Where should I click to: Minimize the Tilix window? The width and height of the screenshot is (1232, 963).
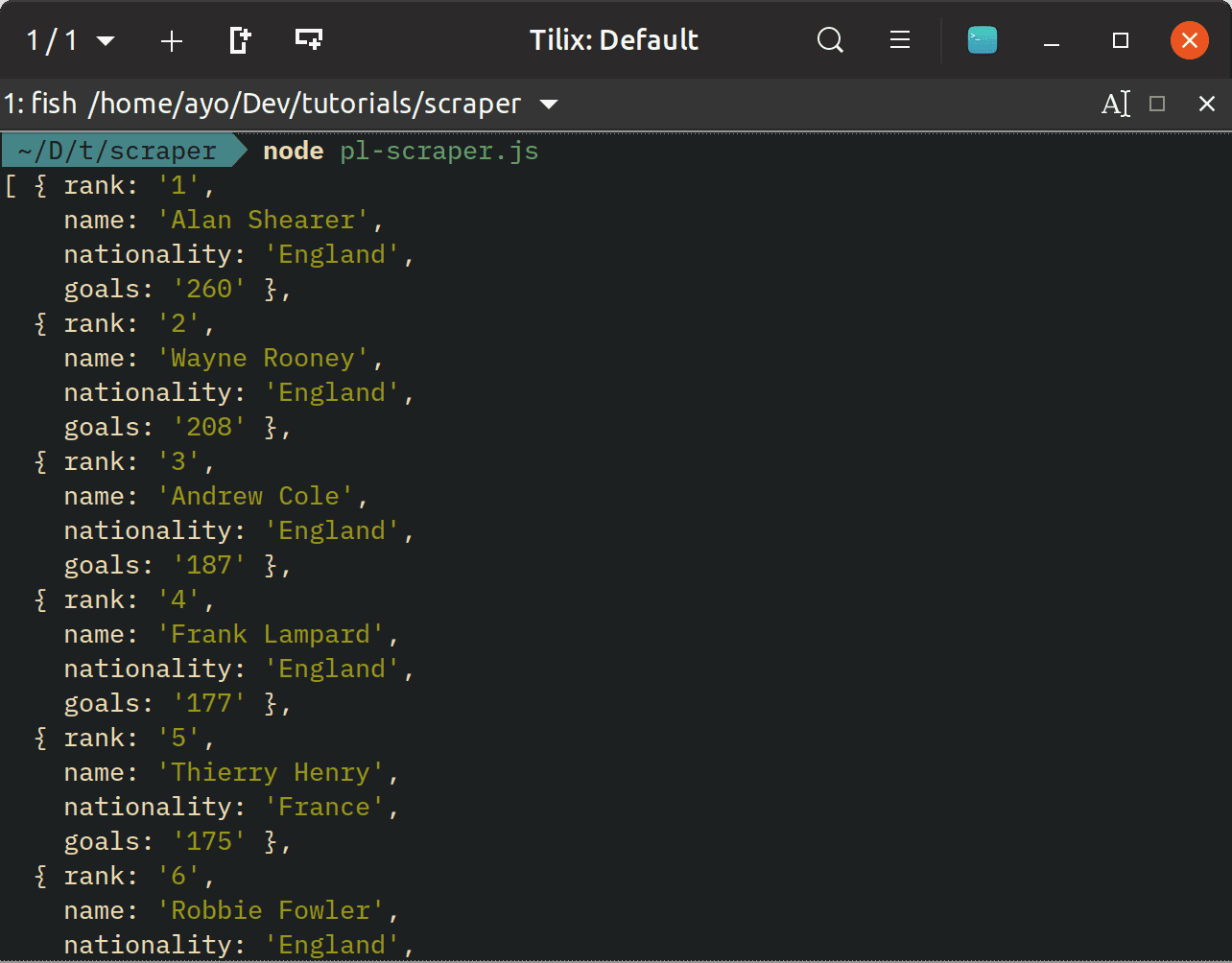click(1051, 40)
